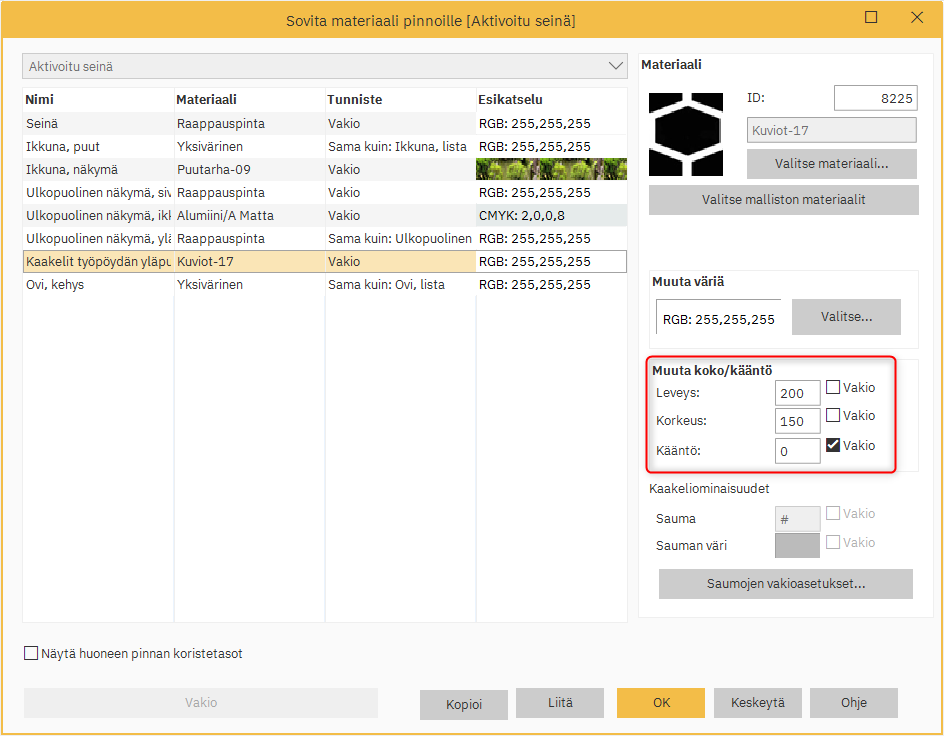944x736 pixels.
Task: Click the Kuviot-17 material preview thumbnail
Action: [685, 134]
